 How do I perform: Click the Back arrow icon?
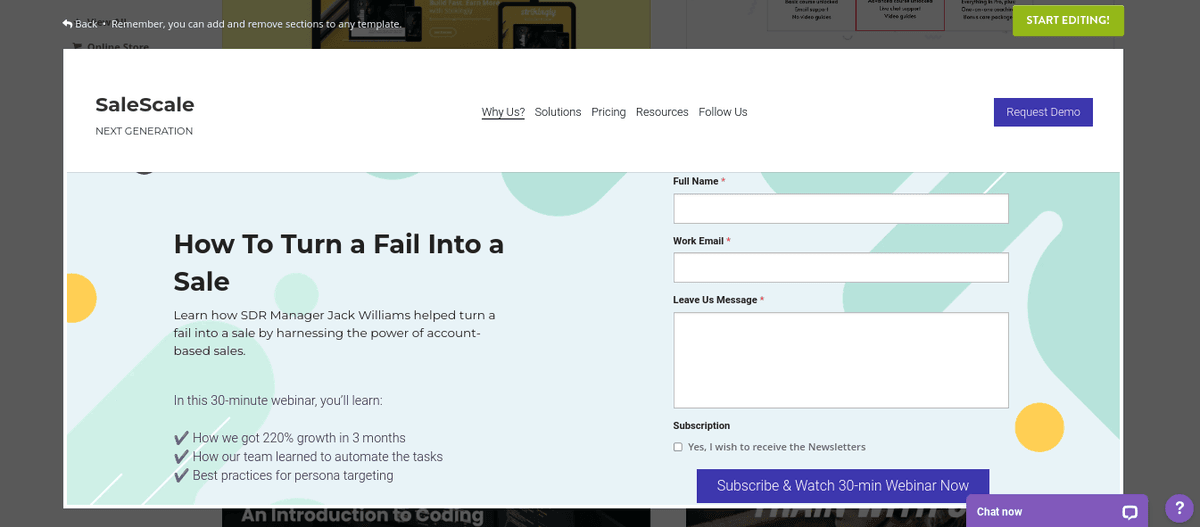click(x=67, y=23)
